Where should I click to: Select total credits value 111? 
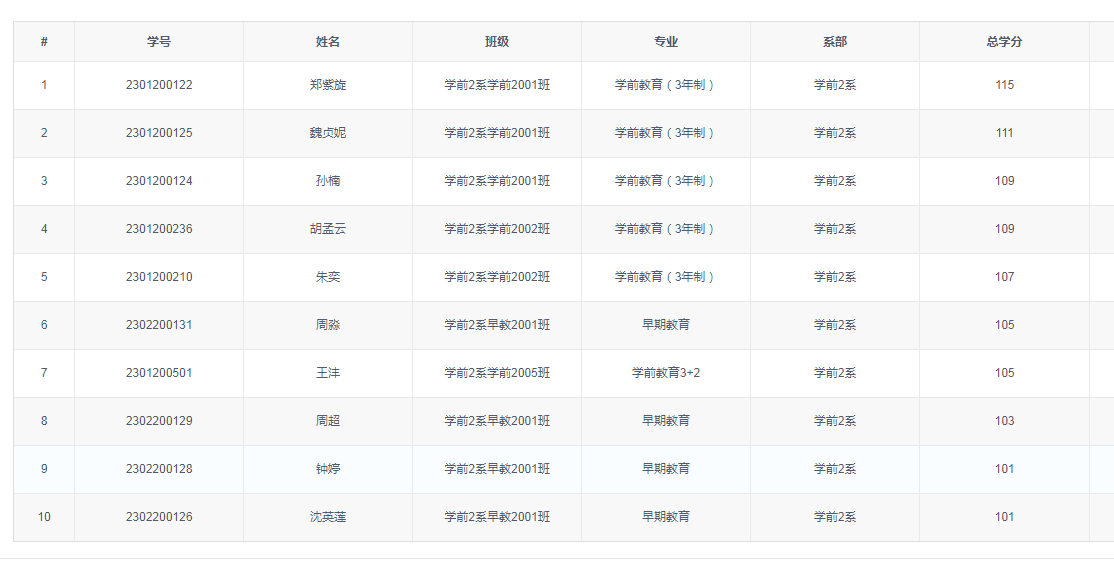pyautogui.click(x=1004, y=133)
